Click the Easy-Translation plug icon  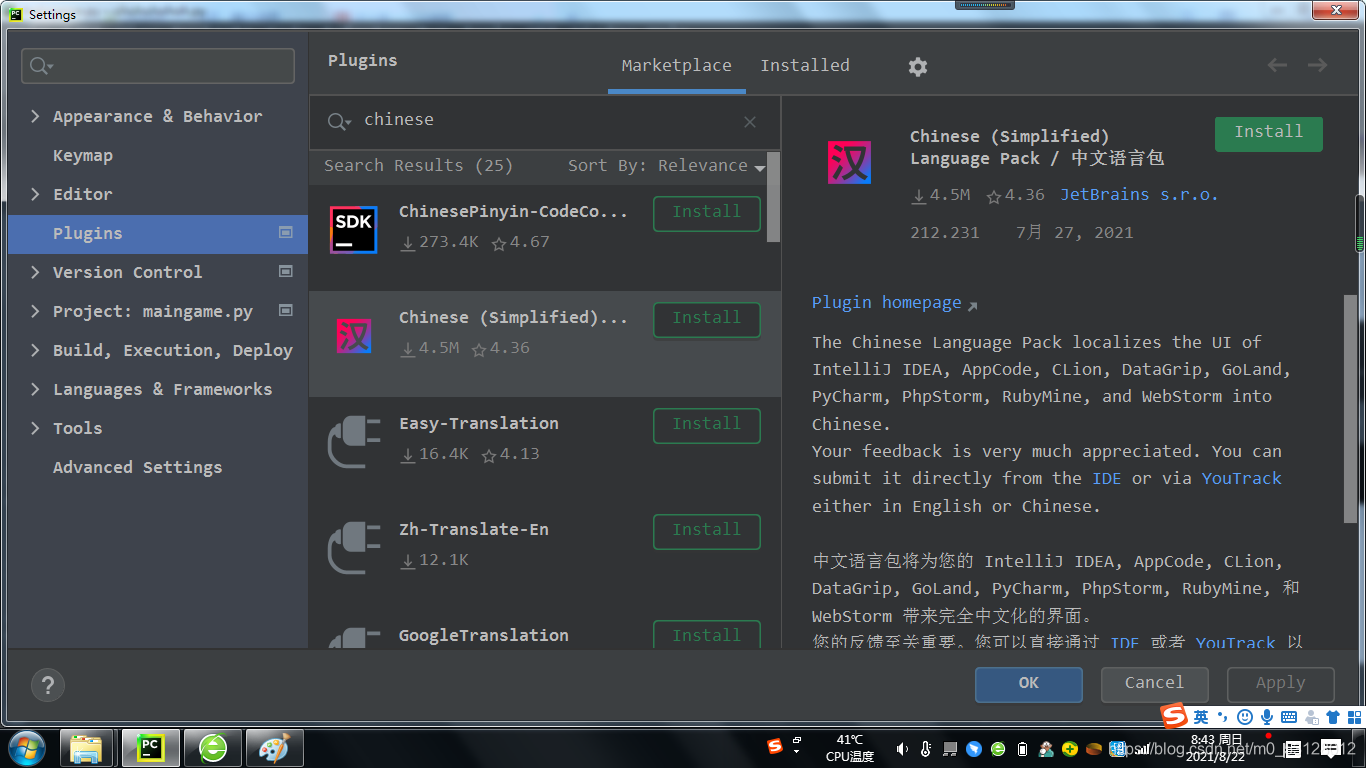tap(353, 442)
